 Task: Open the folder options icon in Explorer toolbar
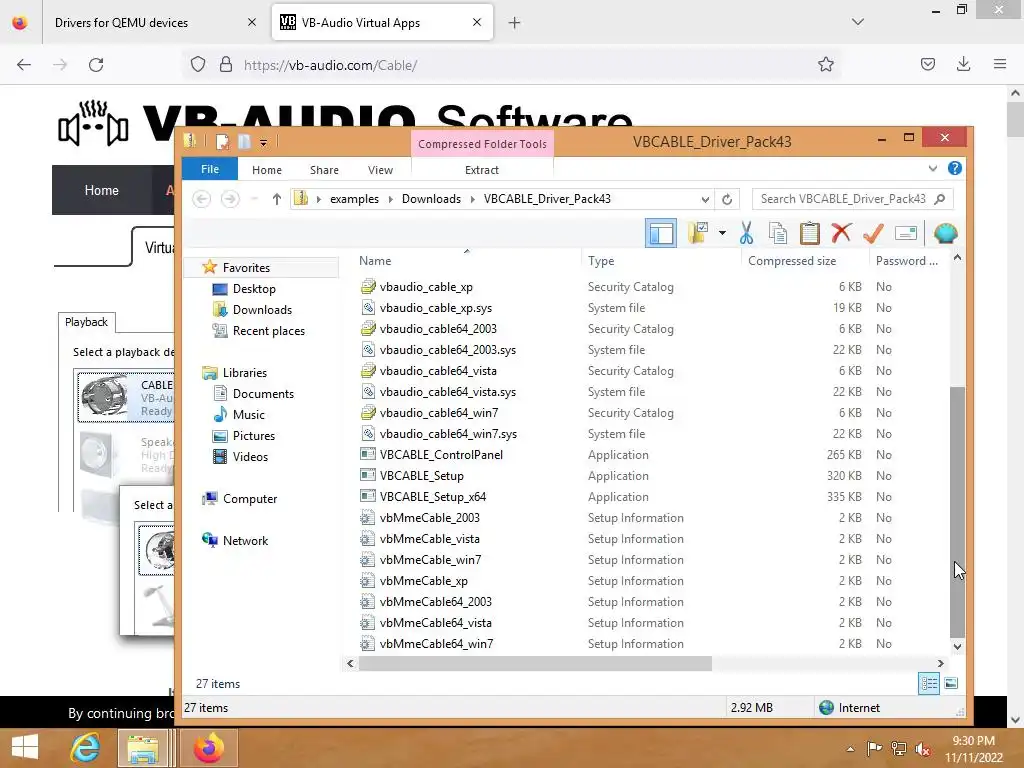[x=698, y=233]
